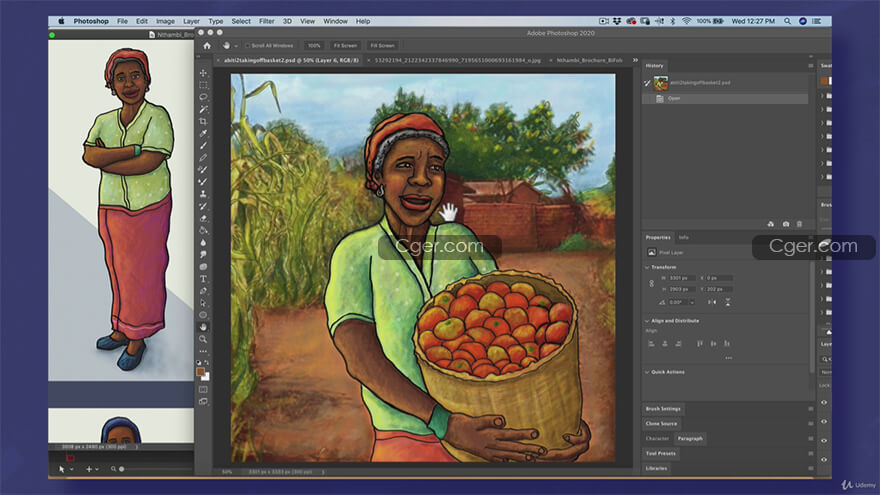Viewport: 880px width, 495px height.
Task: Collapse the Transform section
Action: [x=647, y=268]
